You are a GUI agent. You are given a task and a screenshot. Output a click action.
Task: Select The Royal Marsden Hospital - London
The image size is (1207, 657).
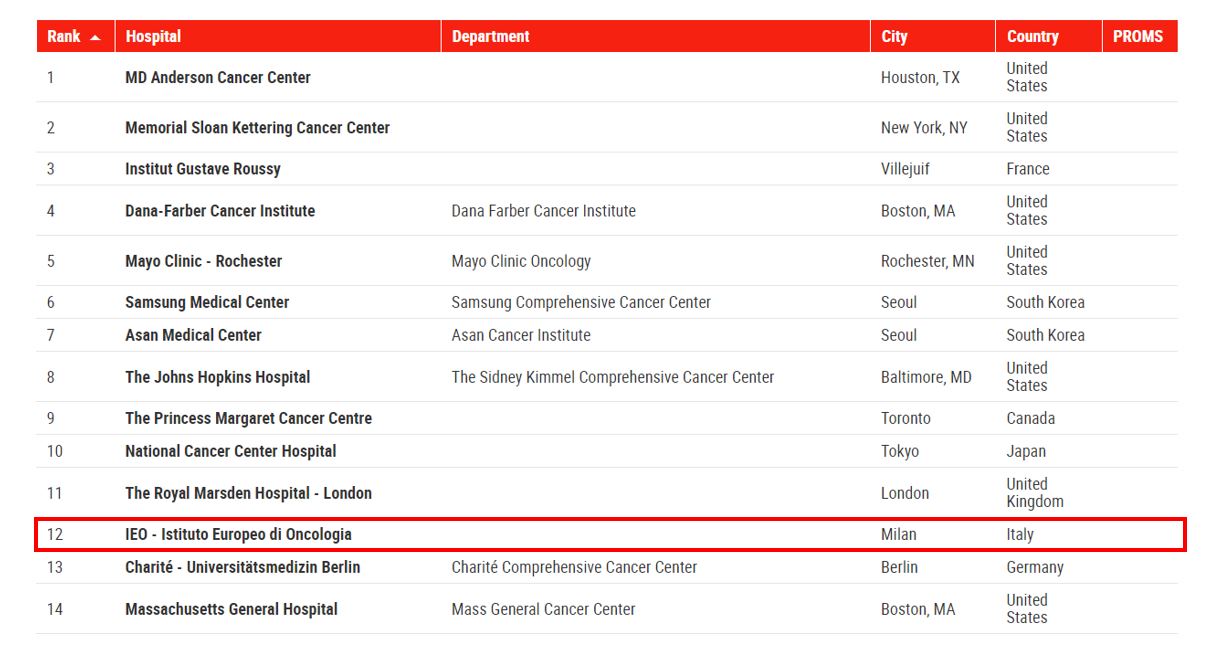[x=248, y=493]
